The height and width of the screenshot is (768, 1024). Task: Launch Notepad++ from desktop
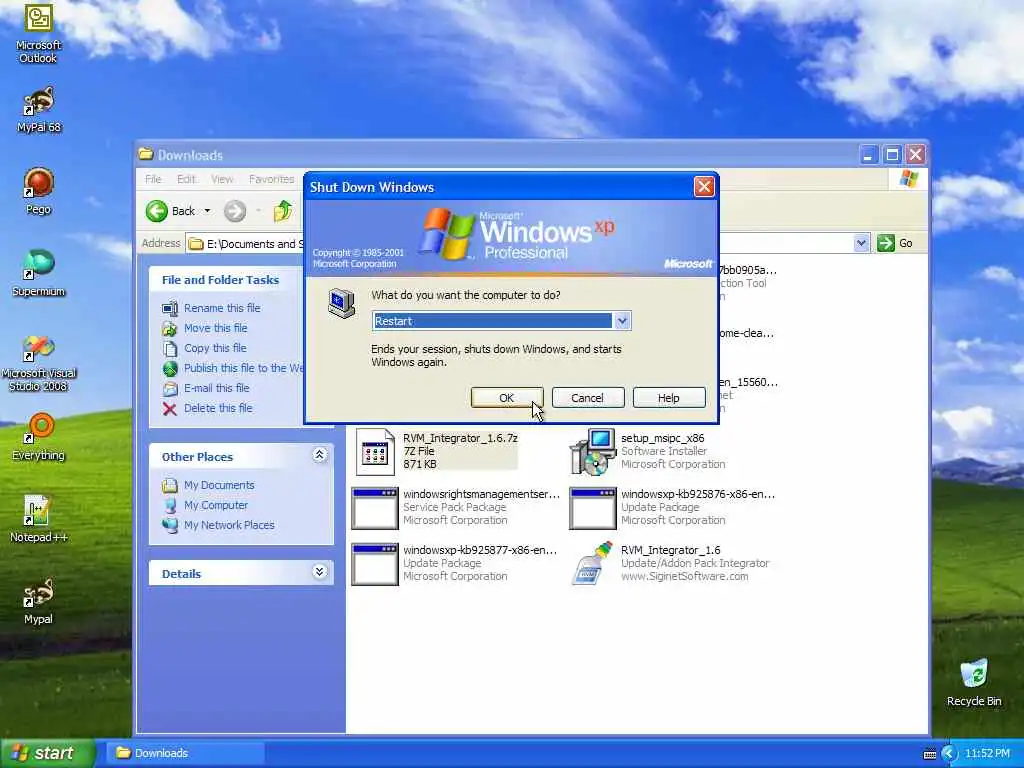coord(39,519)
